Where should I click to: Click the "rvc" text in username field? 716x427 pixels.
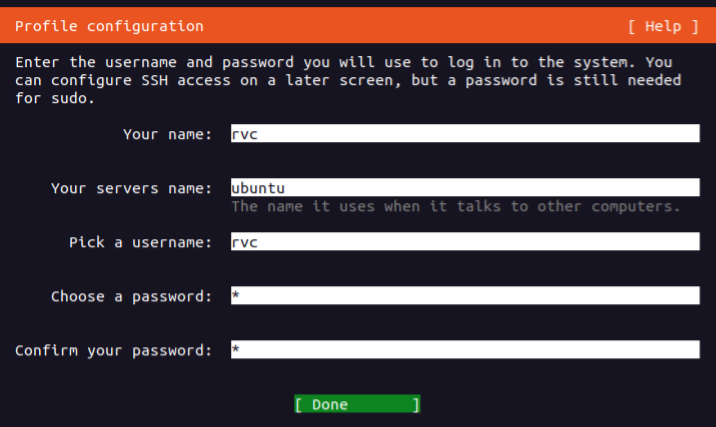click(x=245, y=242)
